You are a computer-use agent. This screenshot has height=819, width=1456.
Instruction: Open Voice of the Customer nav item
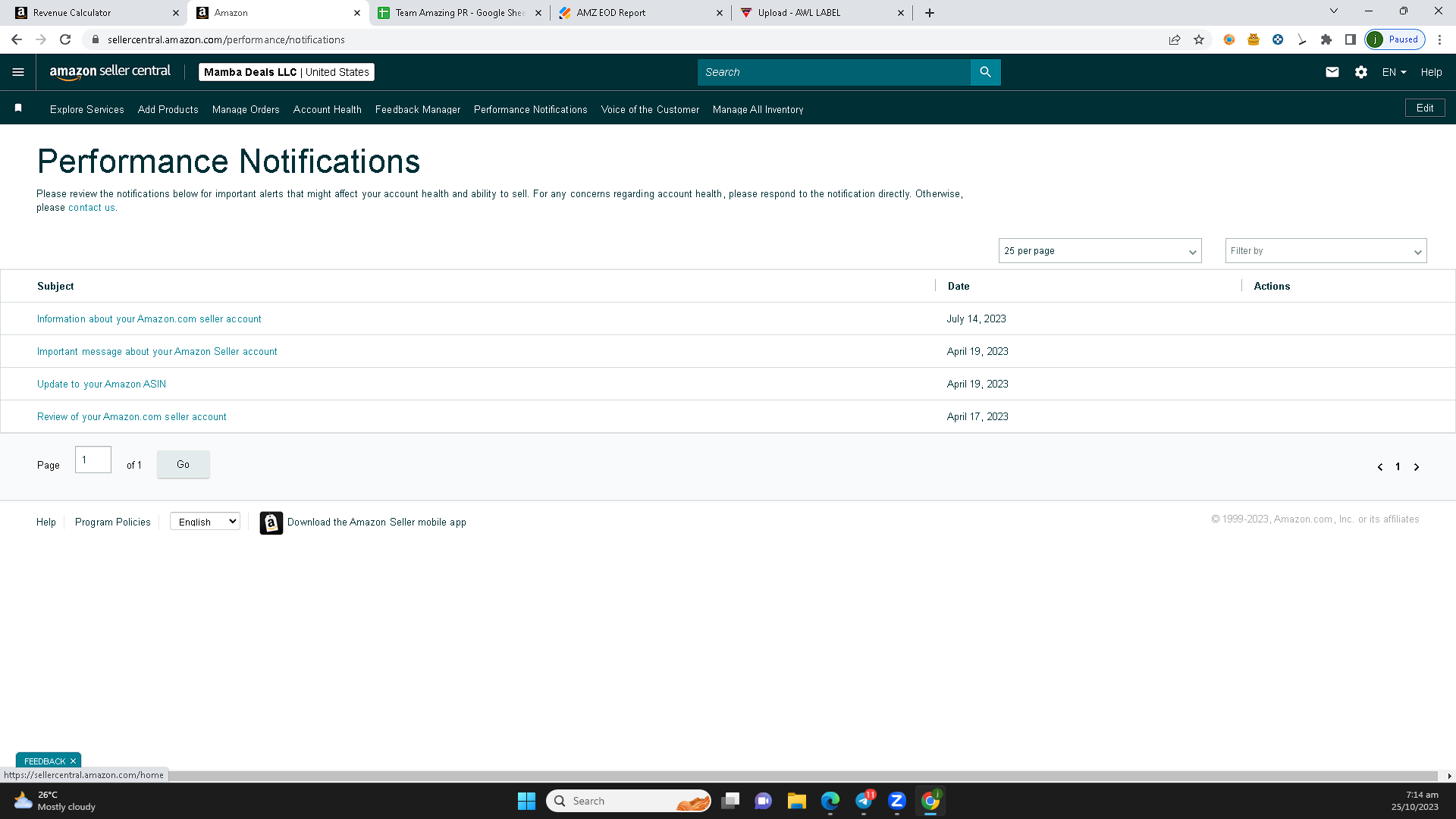click(651, 109)
